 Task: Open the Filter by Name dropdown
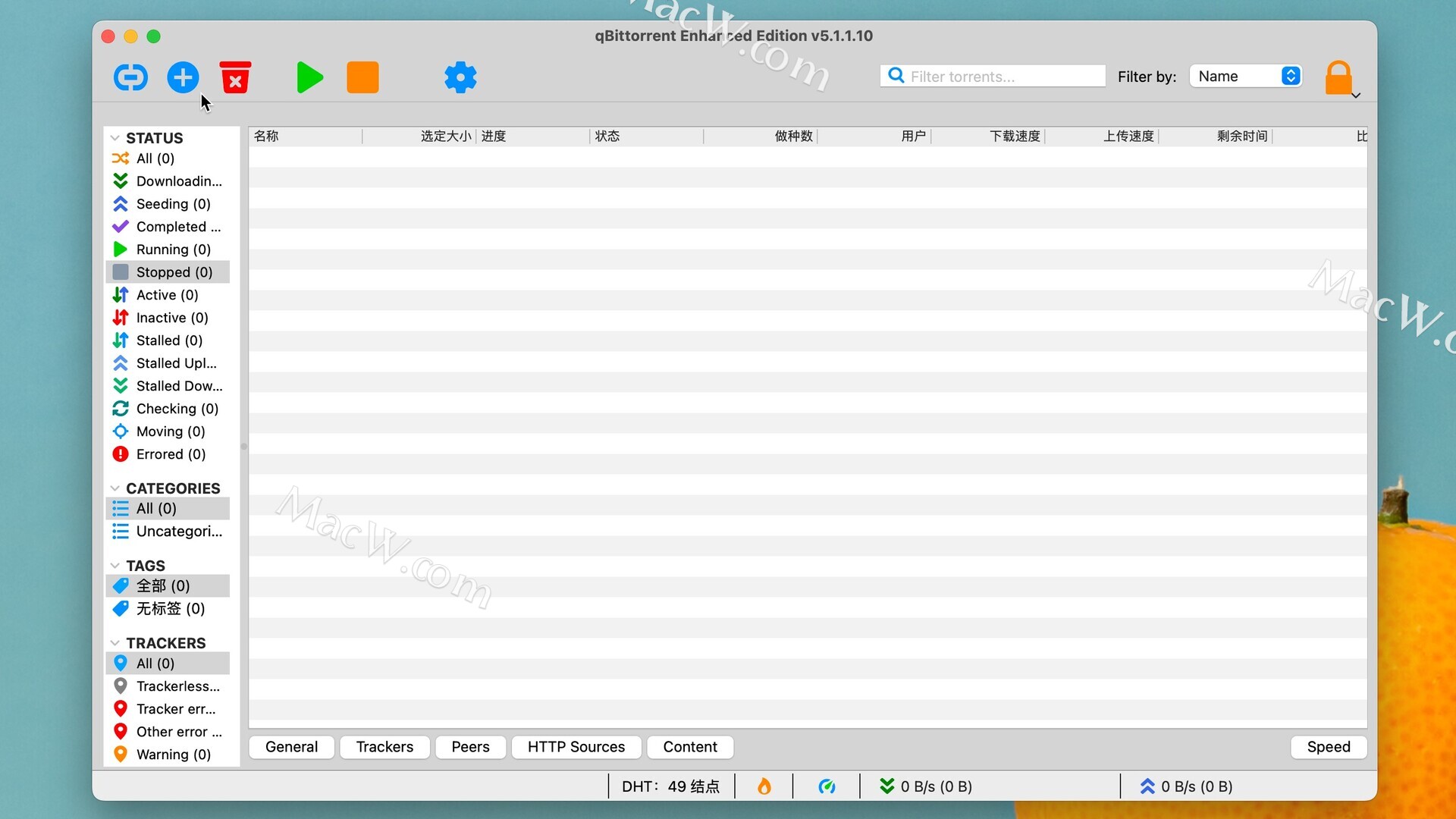click(x=1246, y=76)
